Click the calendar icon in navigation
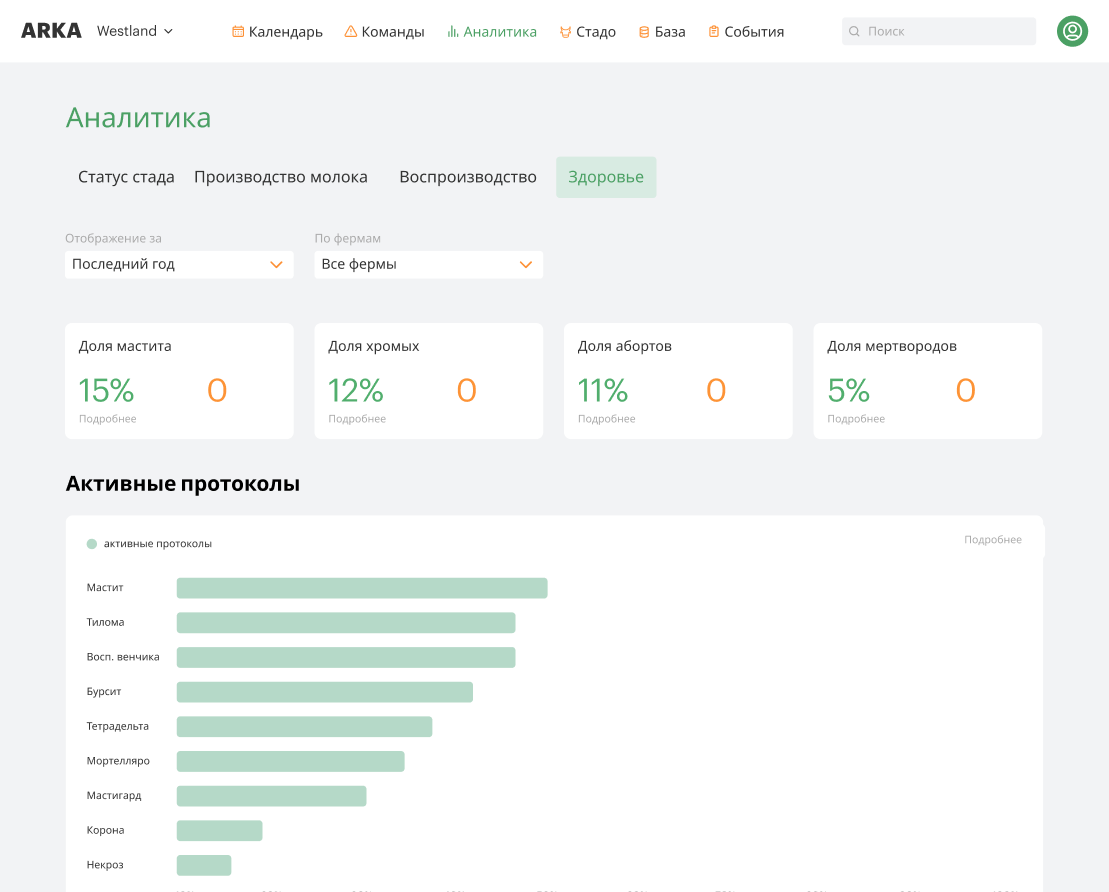The height and width of the screenshot is (892, 1109). 238,32
